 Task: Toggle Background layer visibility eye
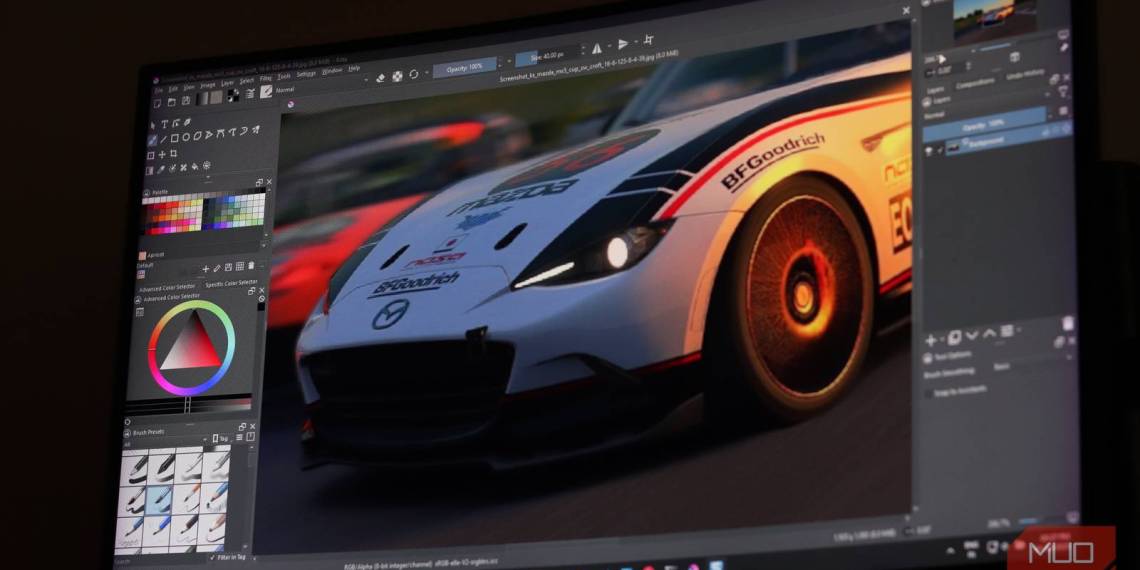click(x=928, y=151)
